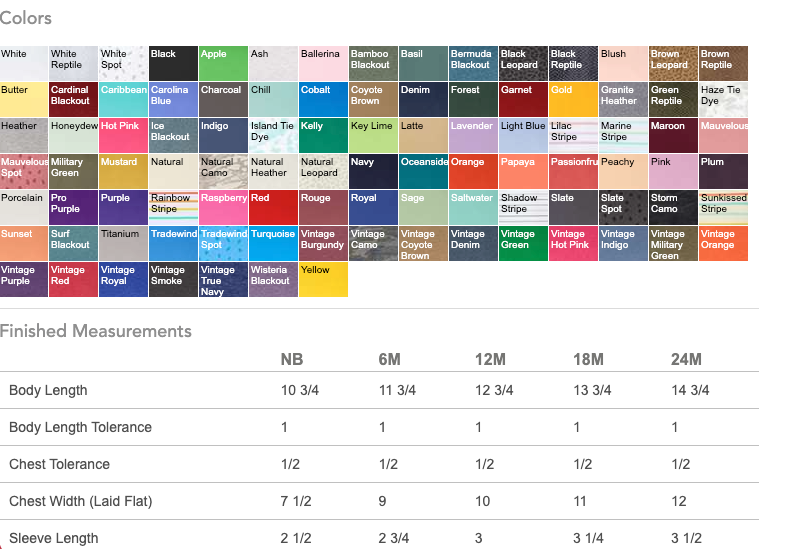The width and height of the screenshot is (802, 549).
Task: Select the Apple green color swatch
Action: (224, 63)
